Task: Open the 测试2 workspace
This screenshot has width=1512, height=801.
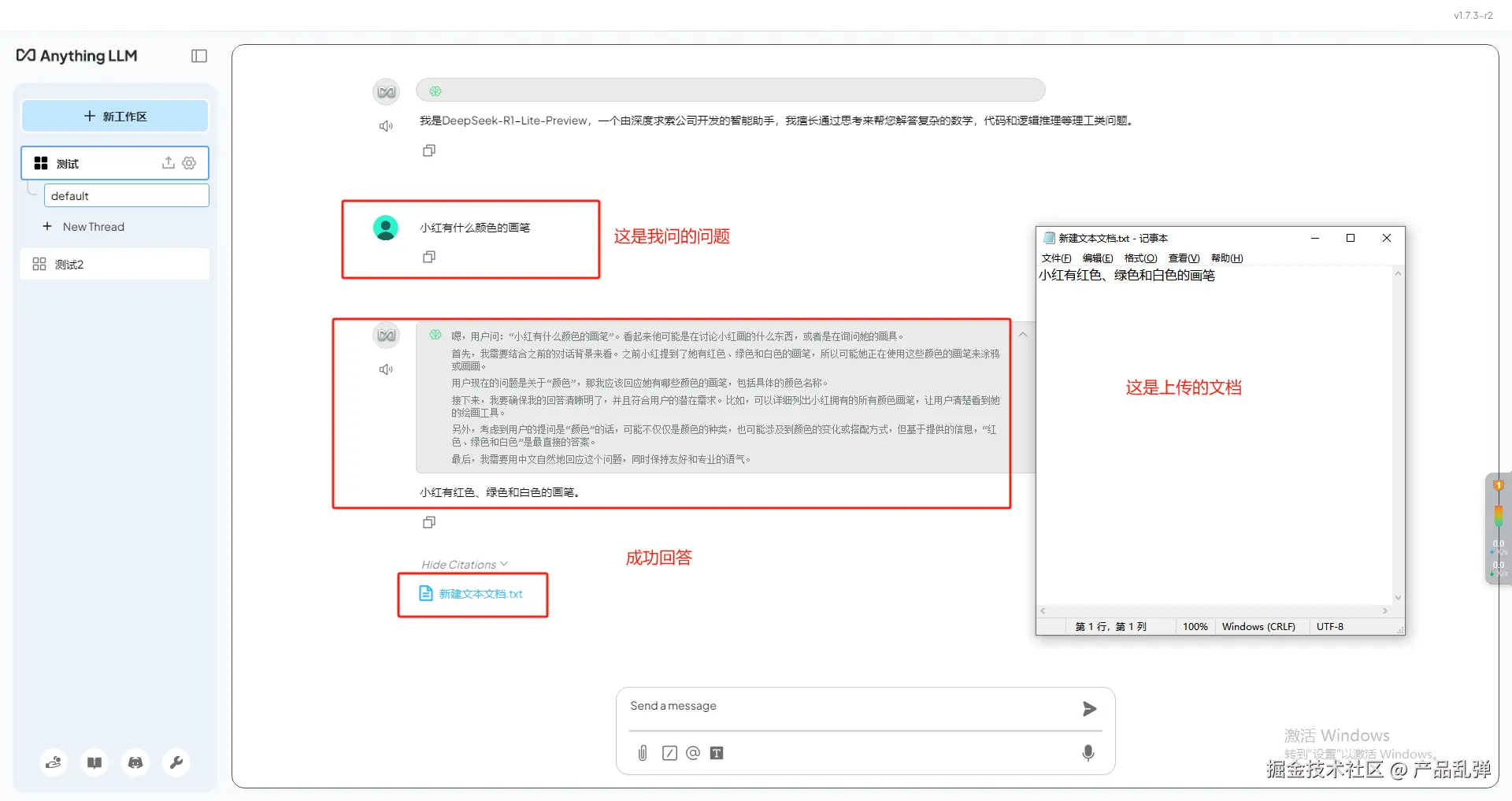Action: 115,264
